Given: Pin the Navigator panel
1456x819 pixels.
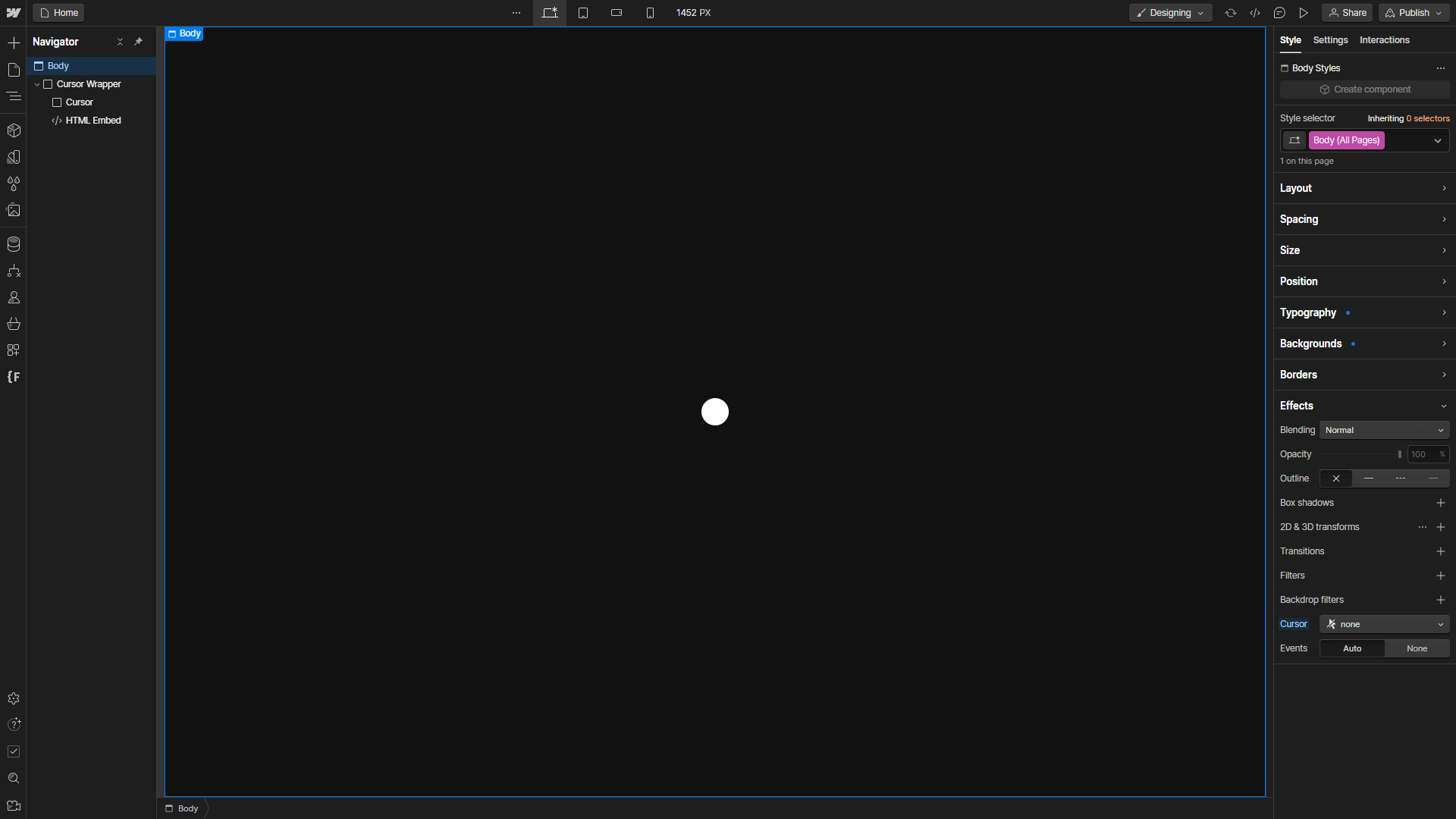Looking at the screenshot, I should [138, 42].
